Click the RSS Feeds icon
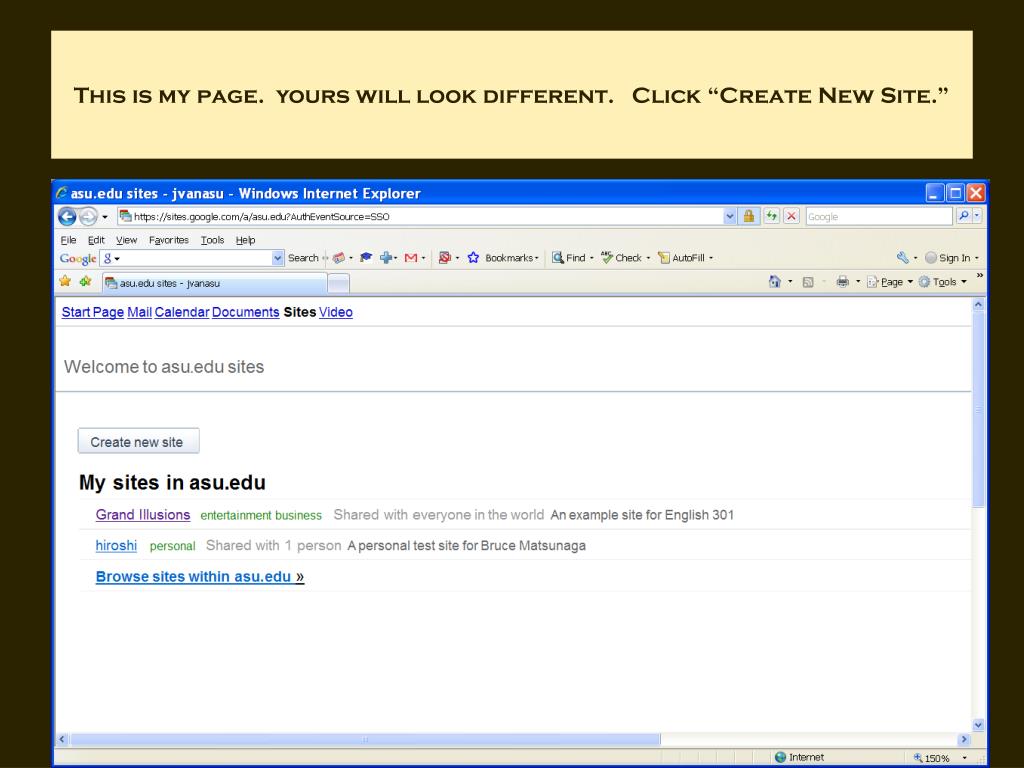 (x=808, y=282)
